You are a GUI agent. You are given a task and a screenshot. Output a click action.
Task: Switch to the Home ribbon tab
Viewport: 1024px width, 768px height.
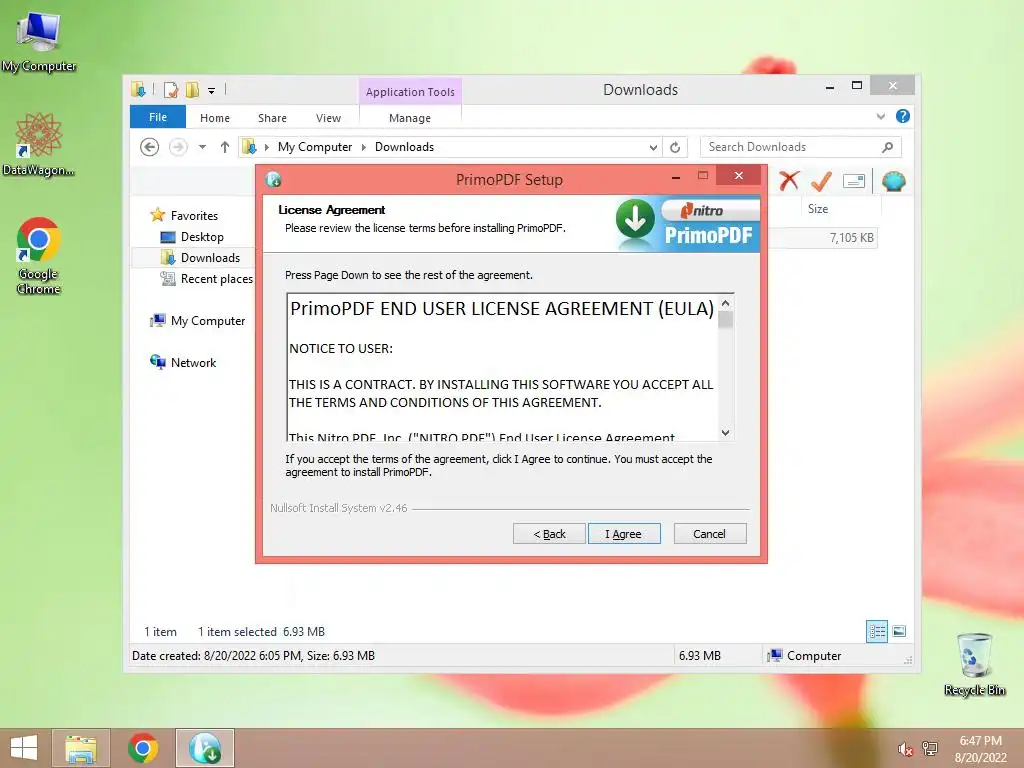pos(215,118)
